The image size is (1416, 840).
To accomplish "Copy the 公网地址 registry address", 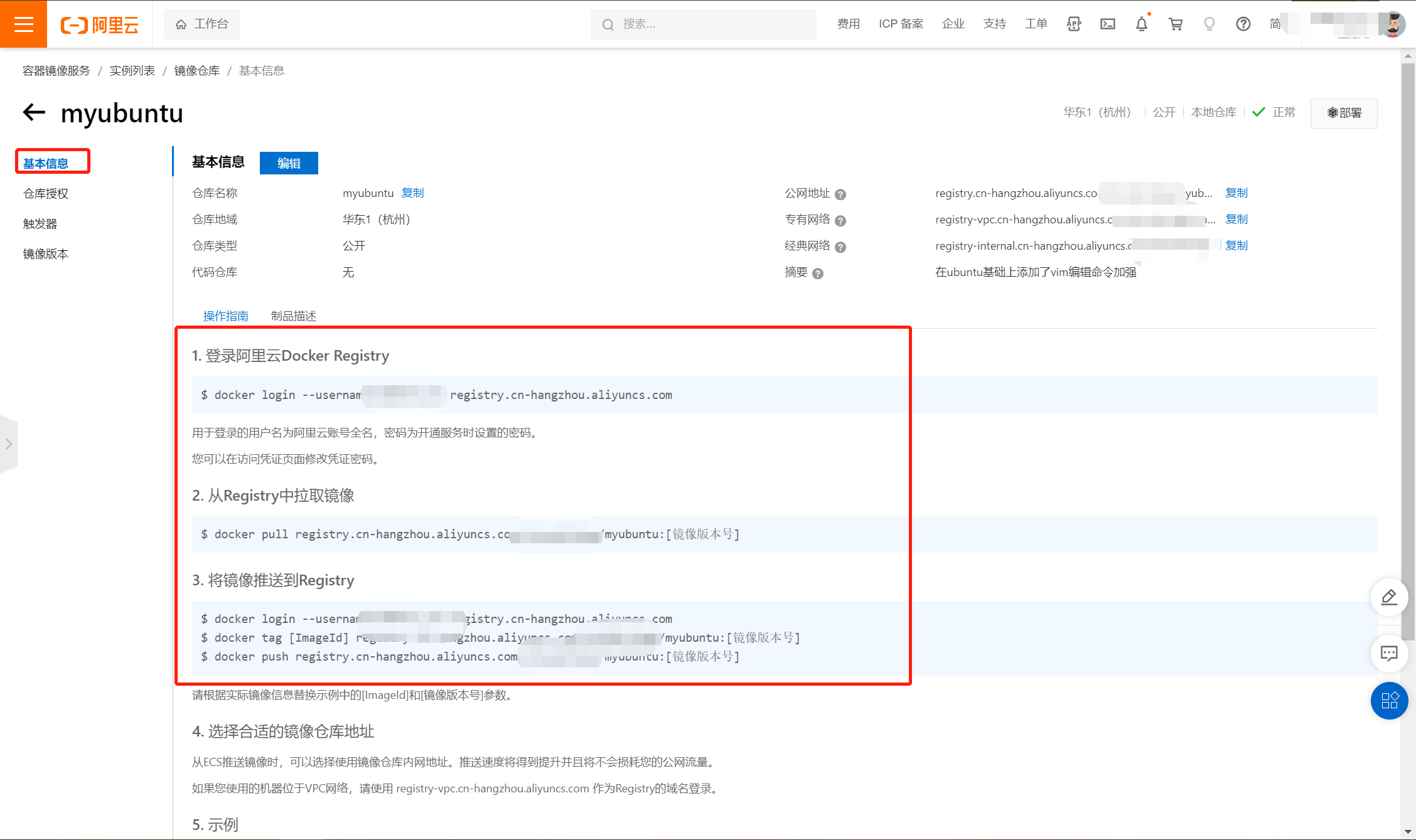I will 1236,193.
